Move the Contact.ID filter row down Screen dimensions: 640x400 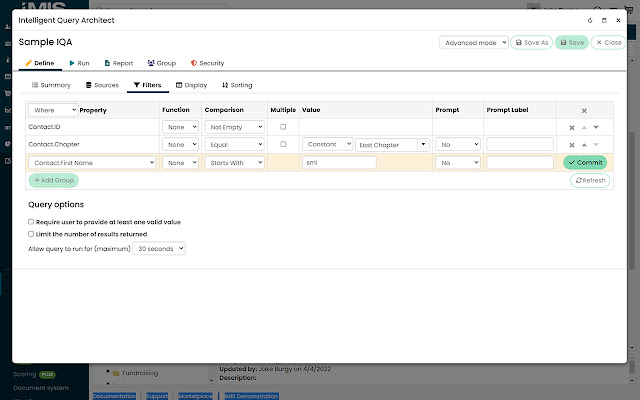(x=596, y=127)
